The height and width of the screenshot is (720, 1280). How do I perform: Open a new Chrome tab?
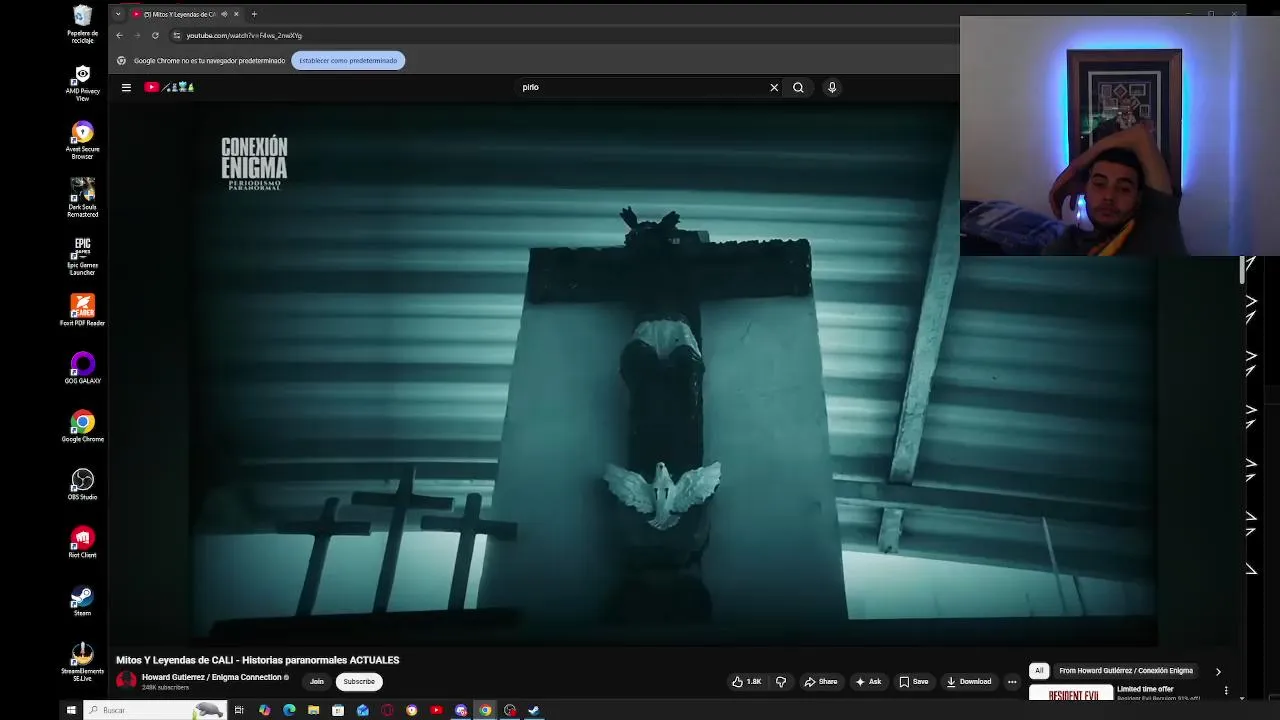(x=254, y=14)
